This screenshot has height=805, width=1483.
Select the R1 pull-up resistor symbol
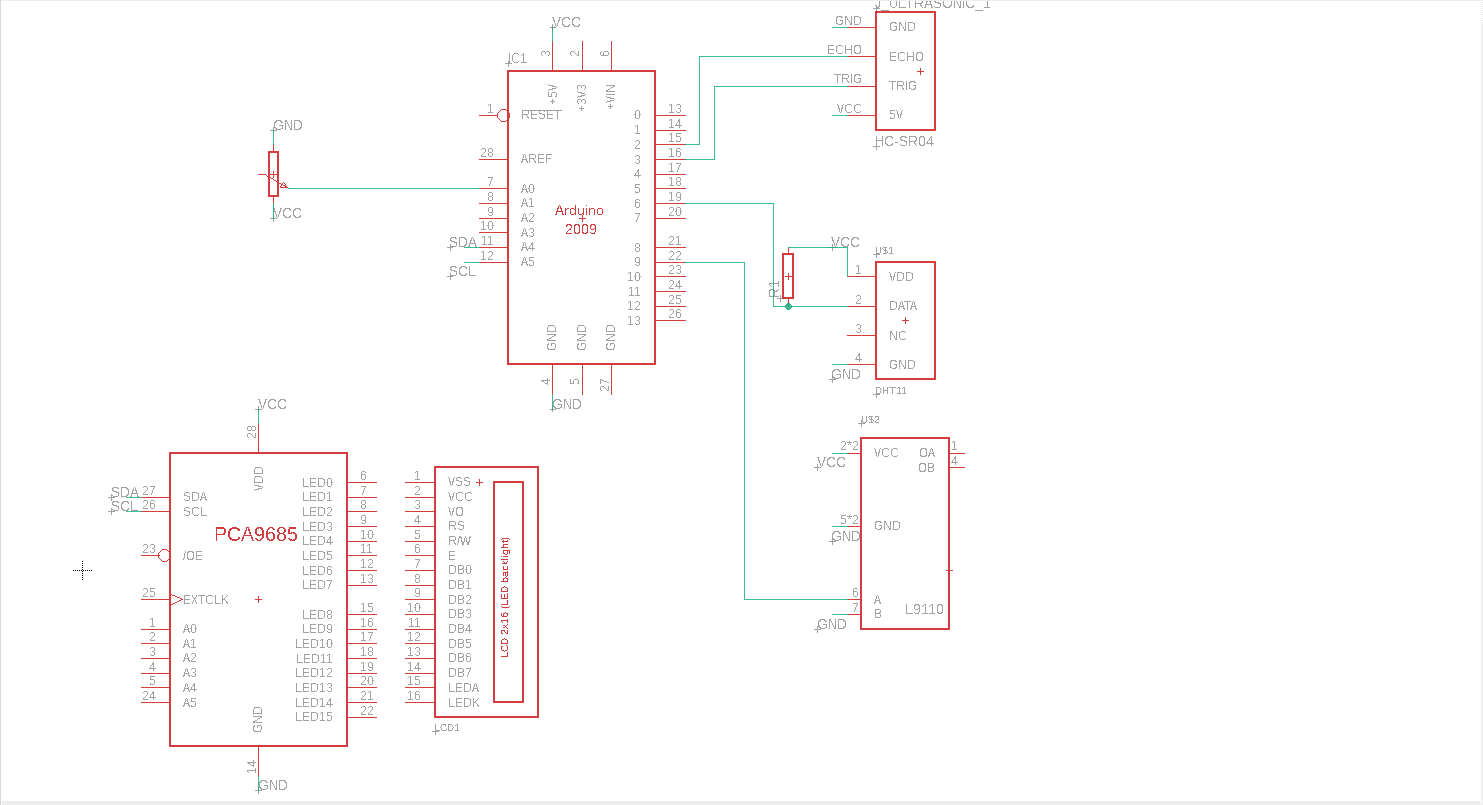(x=788, y=275)
